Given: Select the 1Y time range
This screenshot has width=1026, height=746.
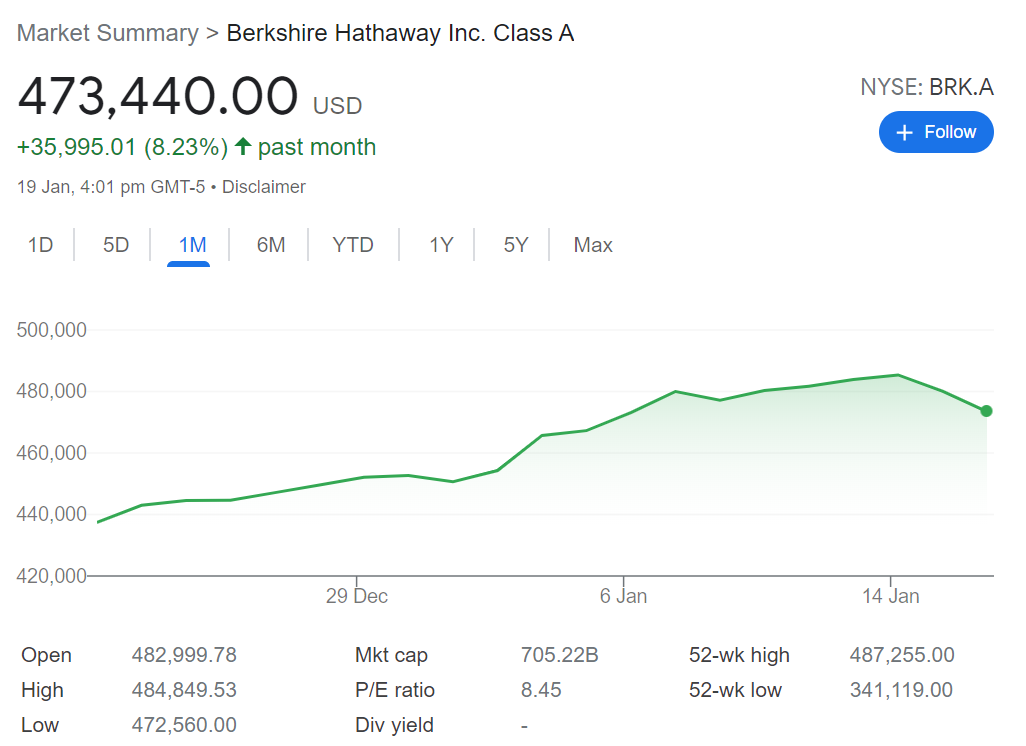Looking at the screenshot, I should [441, 245].
